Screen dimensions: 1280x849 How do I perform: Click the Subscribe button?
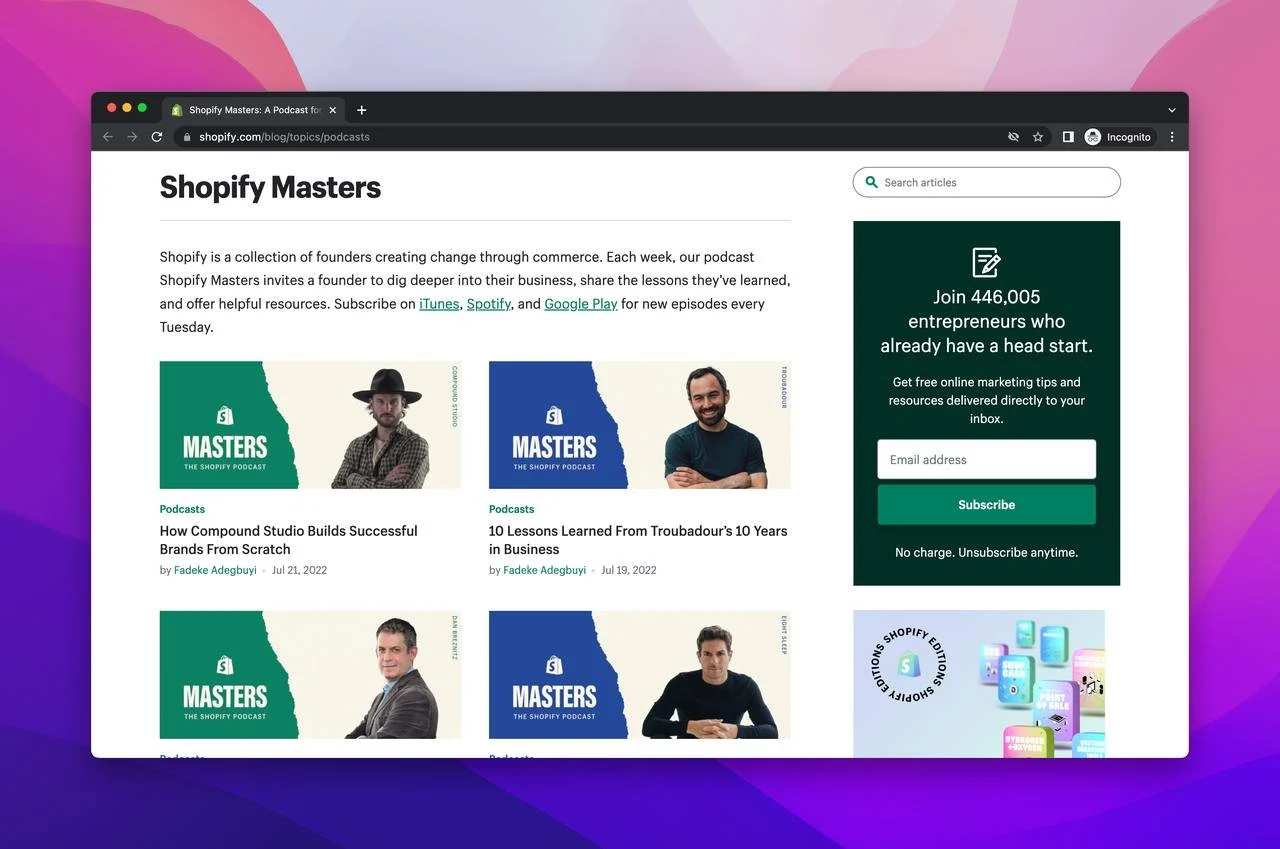(x=986, y=505)
